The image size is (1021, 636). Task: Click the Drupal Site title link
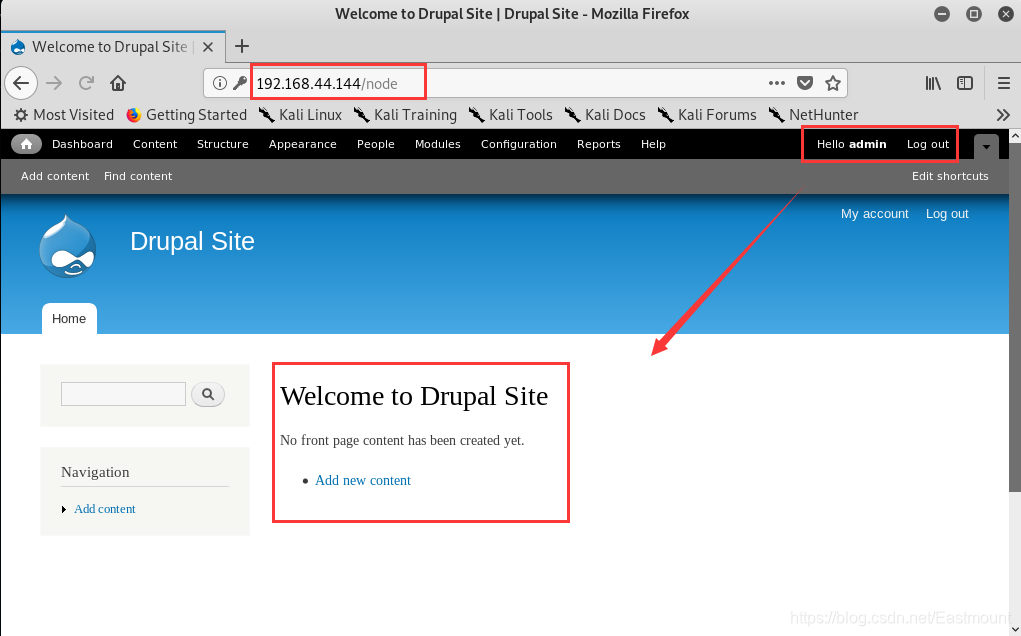tap(192, 242)
